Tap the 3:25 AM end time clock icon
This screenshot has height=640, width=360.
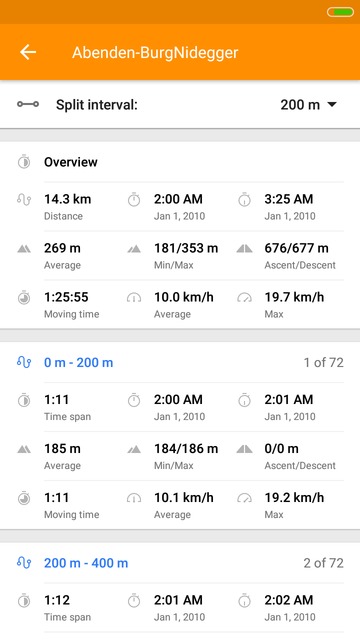(244, 200)
